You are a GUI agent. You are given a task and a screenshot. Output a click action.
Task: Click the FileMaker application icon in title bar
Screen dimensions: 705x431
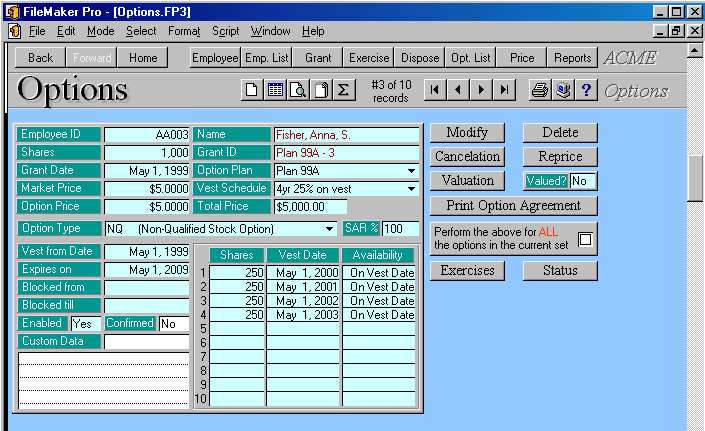[x=12, y=12]
